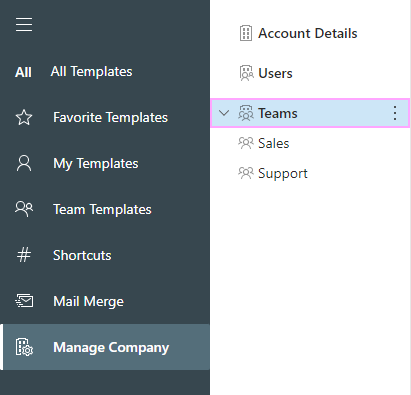The width and height of the screenshot is (411, 395).
Task: Click the people icon for Team Templates
Action: pyautogui.click(x=24, y=209)
